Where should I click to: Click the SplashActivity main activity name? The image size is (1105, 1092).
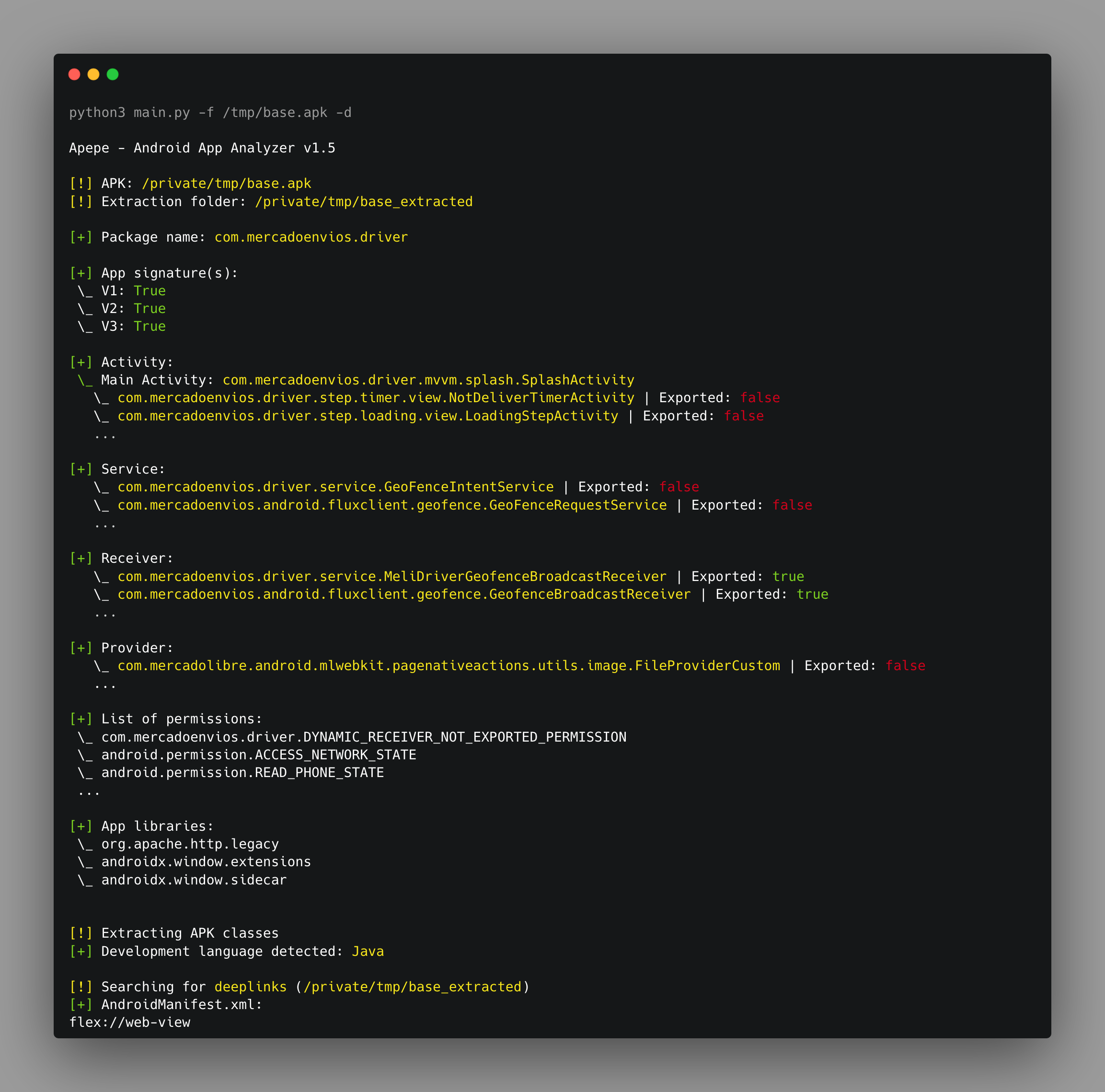[x=428, y=381]
